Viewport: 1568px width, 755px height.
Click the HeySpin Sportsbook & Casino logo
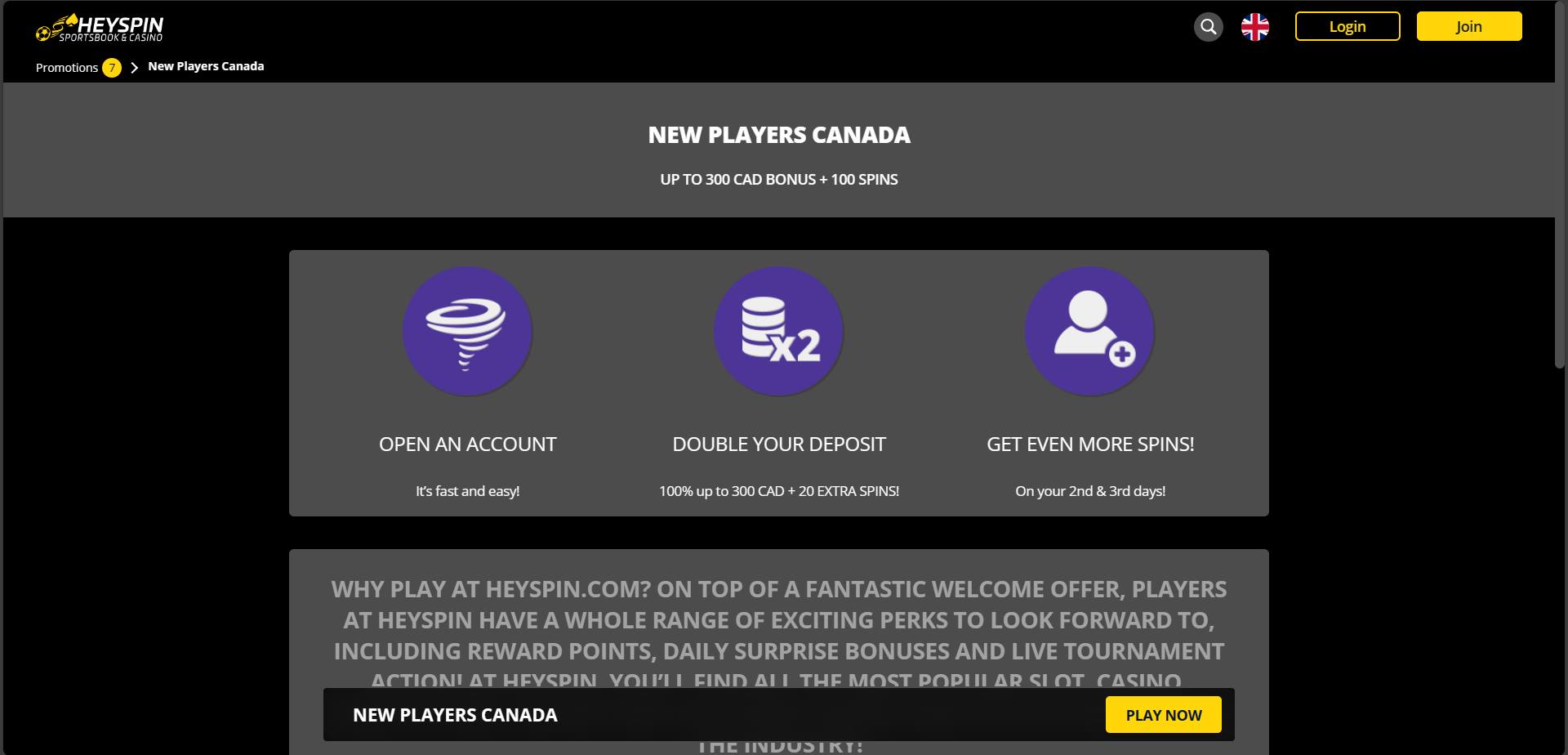[100, 28]
